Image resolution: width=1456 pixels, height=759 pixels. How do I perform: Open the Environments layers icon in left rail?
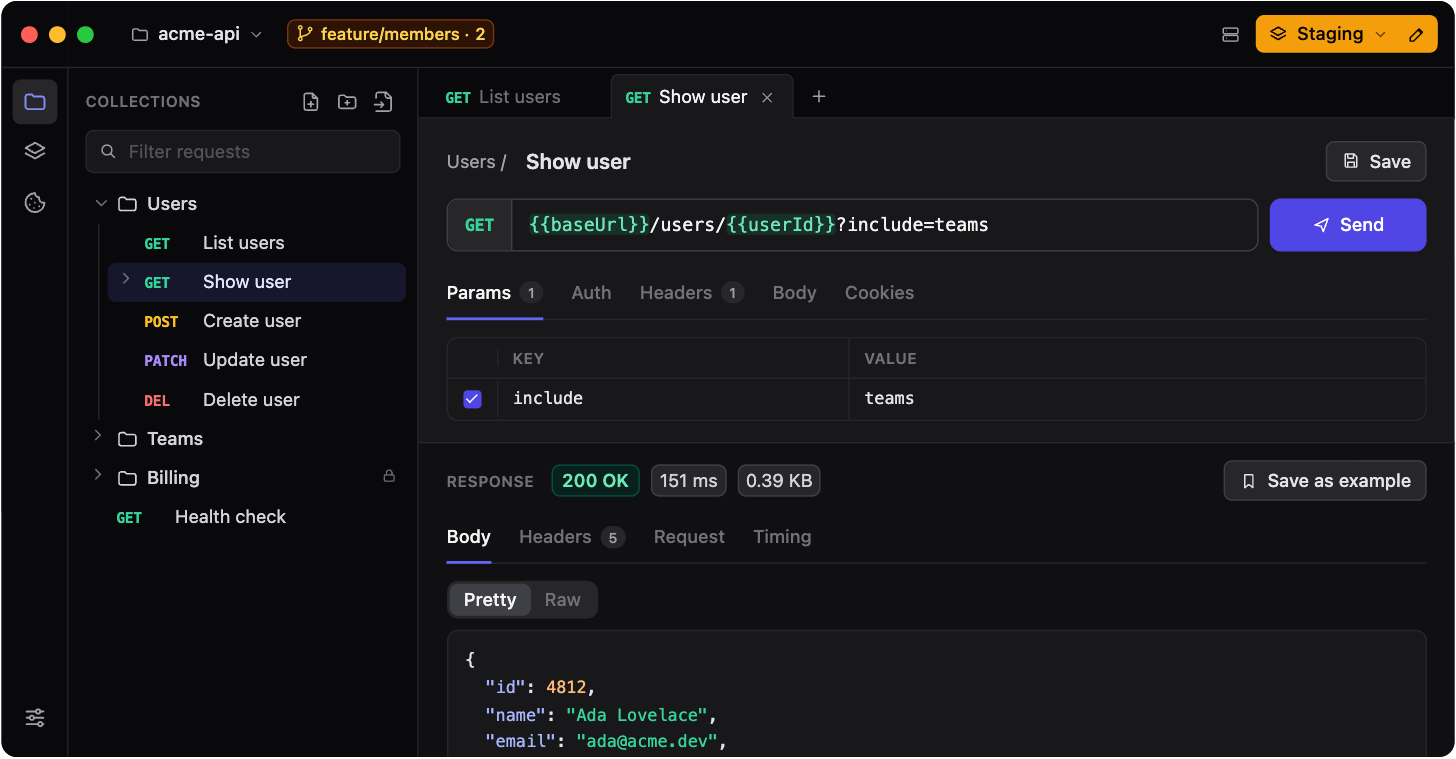pyautogui.click(x=35, y=151)
